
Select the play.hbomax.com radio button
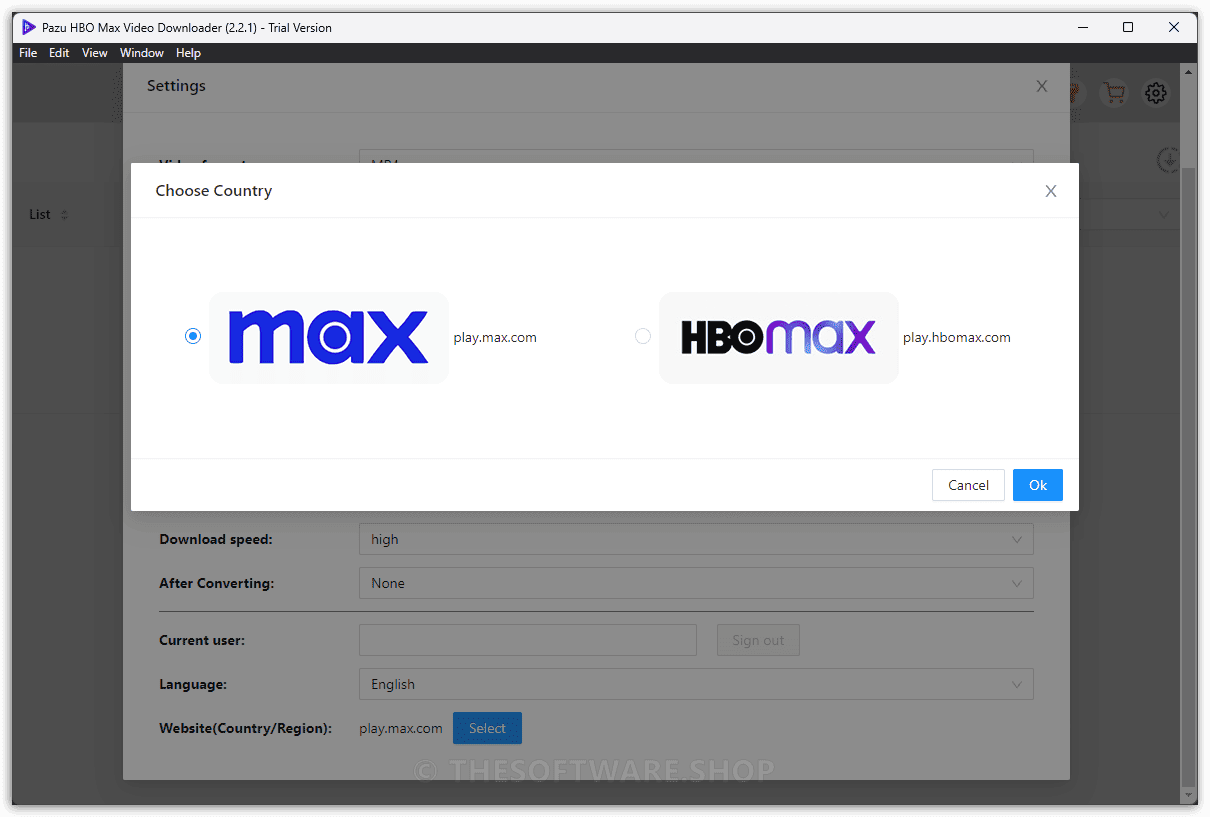643,337
